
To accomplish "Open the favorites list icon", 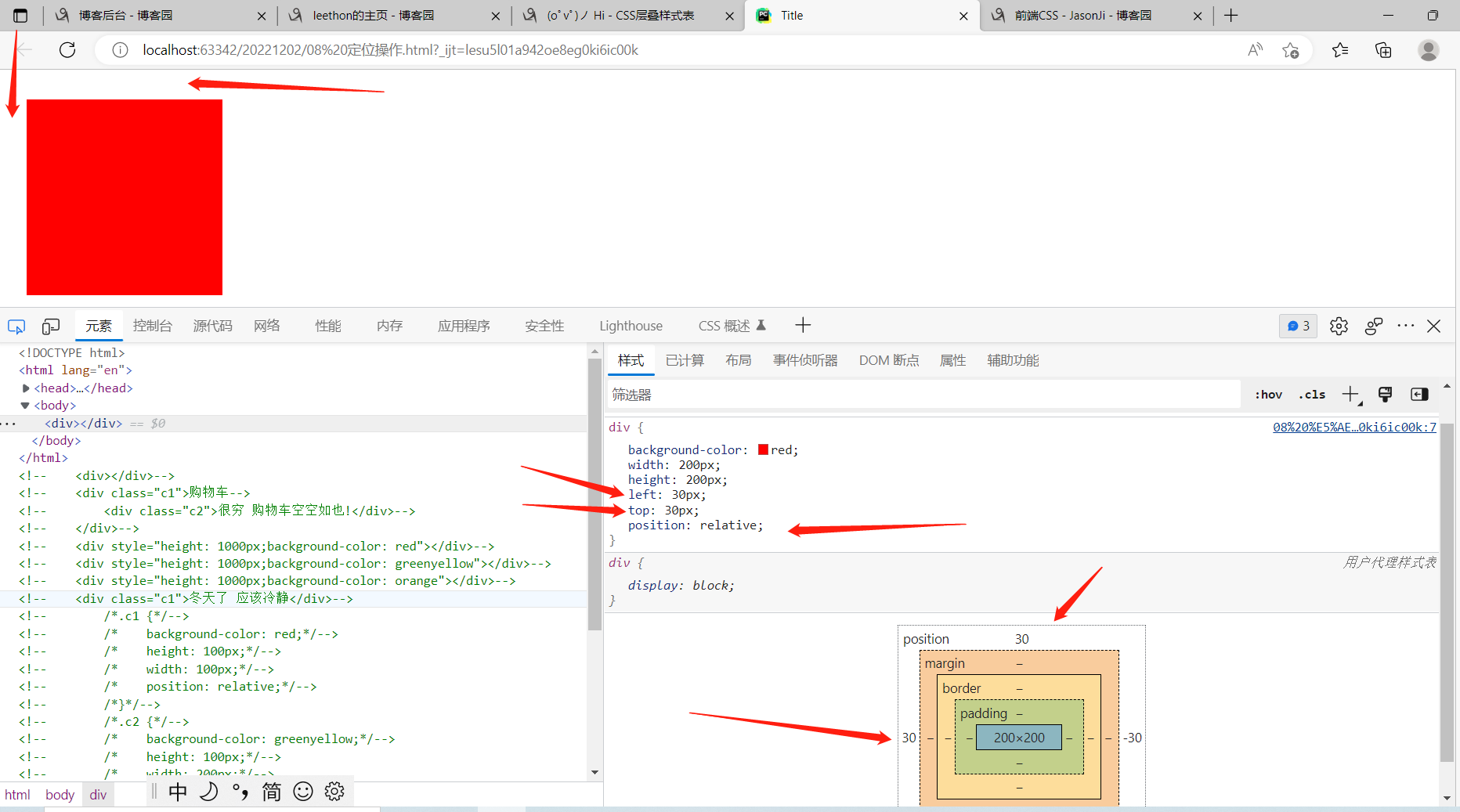I will pos(1340,50).
